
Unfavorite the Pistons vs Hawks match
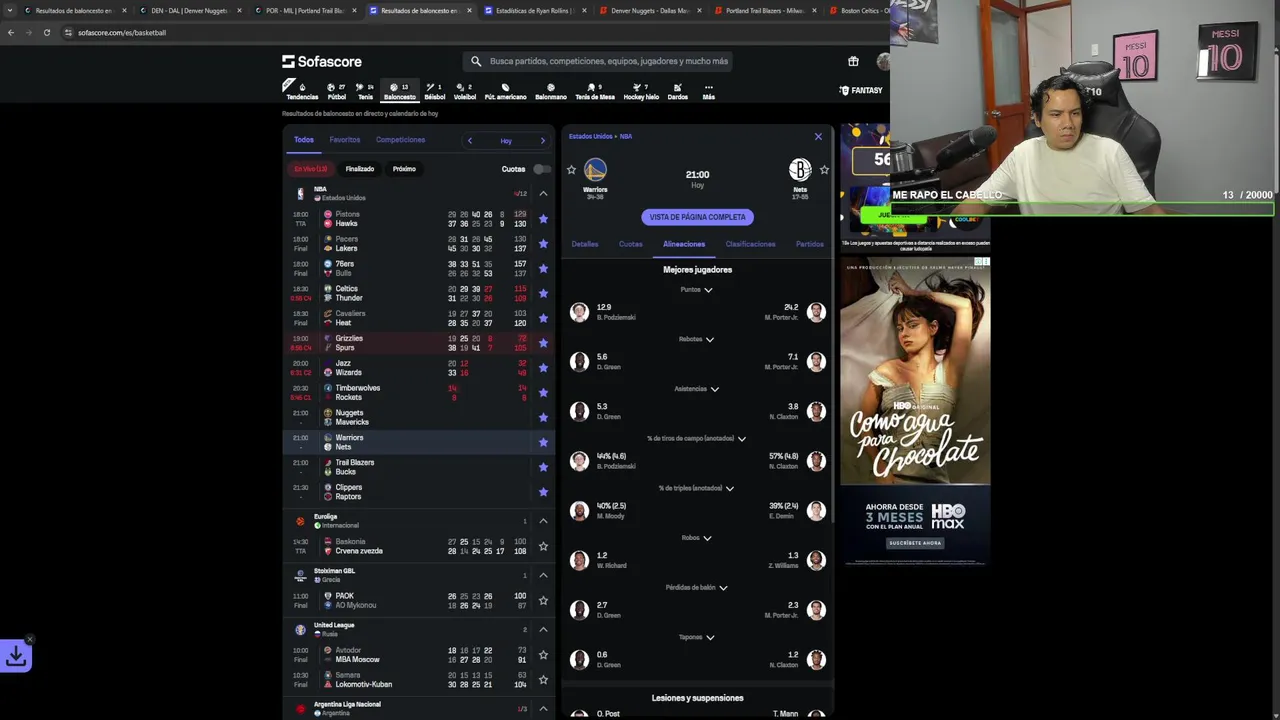pyautogui.click(x=543, y=219)
